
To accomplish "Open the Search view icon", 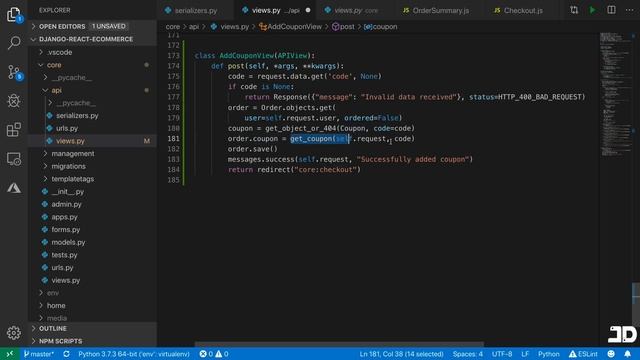I will (x=13, y=42).
